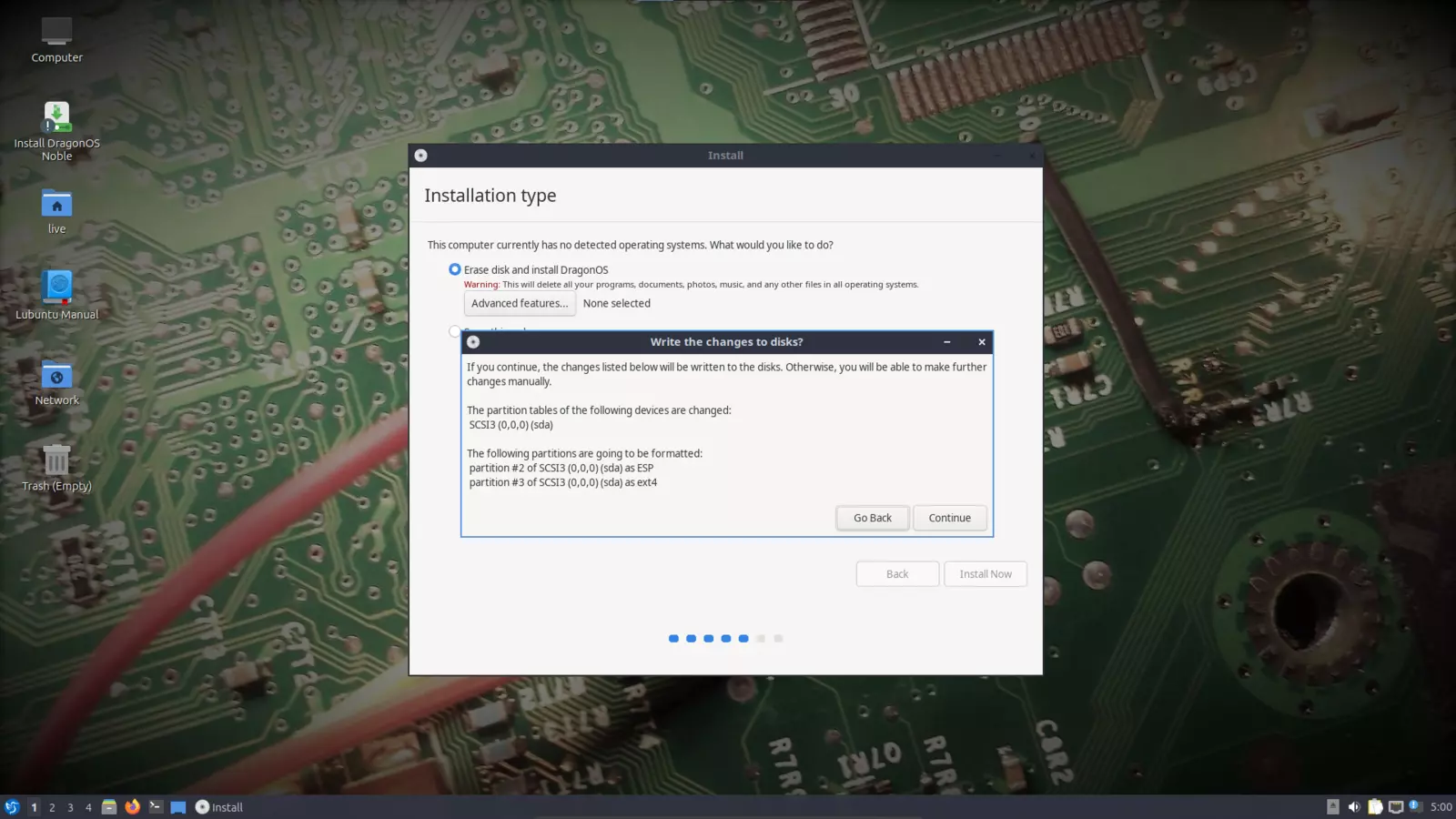
Task: Switch to workspace 4
Action: click(88, 807)
